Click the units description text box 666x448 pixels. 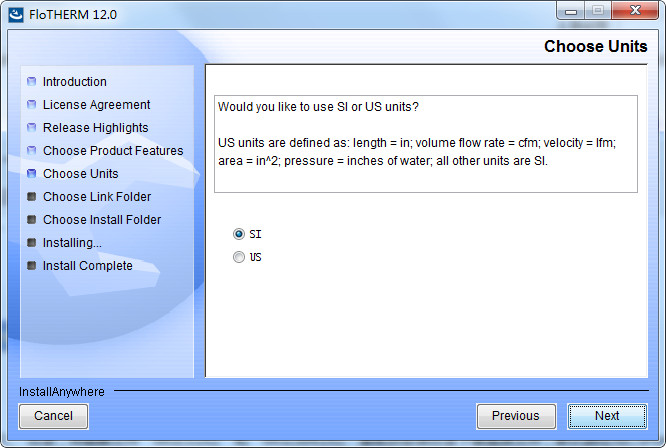[426, 144]
